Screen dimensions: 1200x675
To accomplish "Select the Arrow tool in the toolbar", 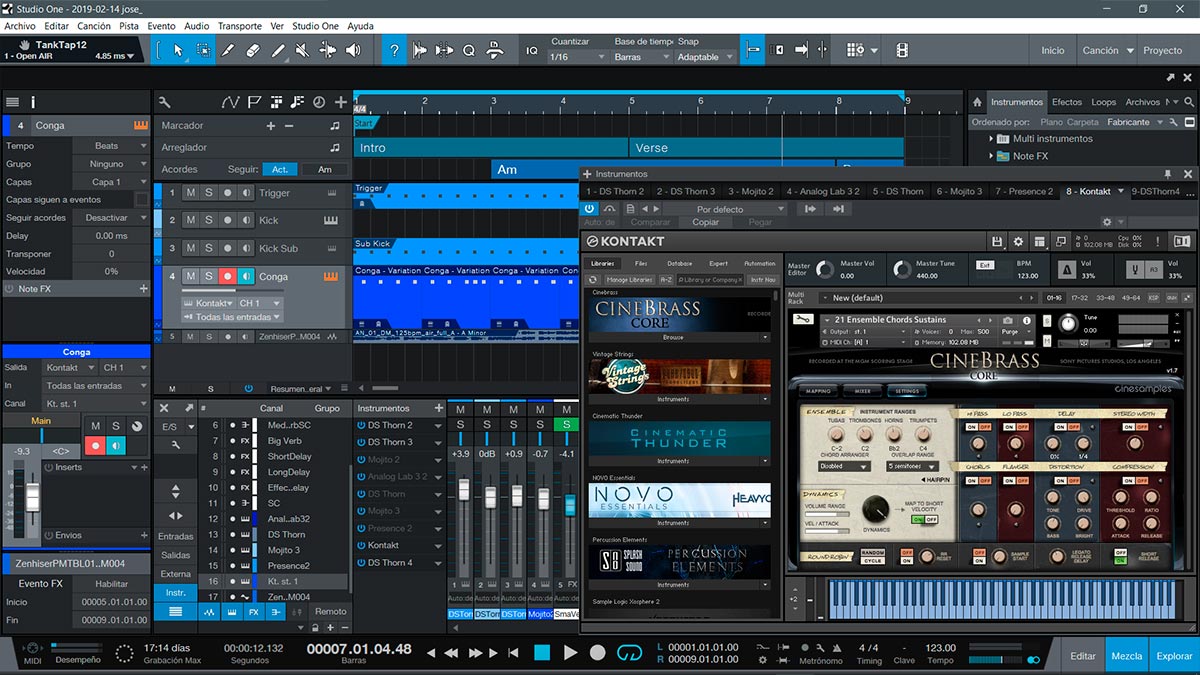I will pos(179,50).
